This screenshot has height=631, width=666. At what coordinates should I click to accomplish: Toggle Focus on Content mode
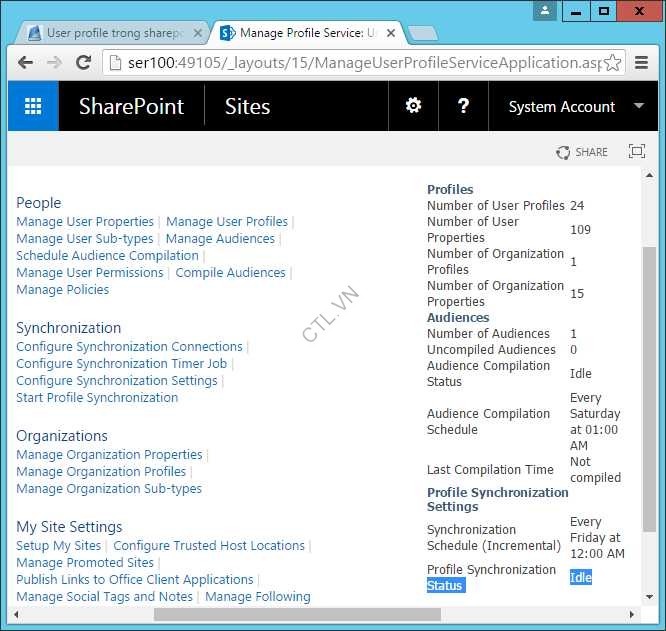click(636, 151)
